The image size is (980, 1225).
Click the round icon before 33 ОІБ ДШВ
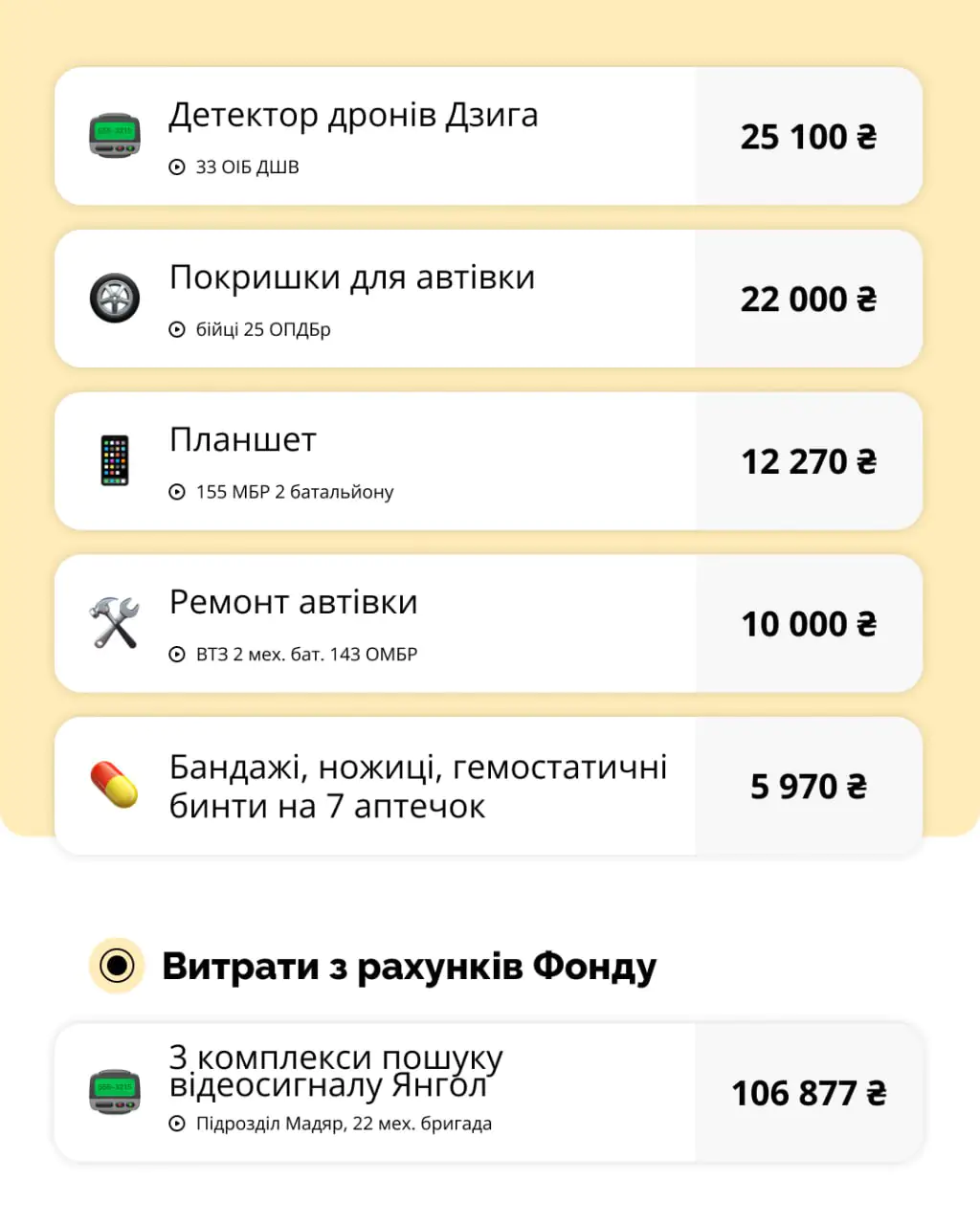tap(177, 167)
